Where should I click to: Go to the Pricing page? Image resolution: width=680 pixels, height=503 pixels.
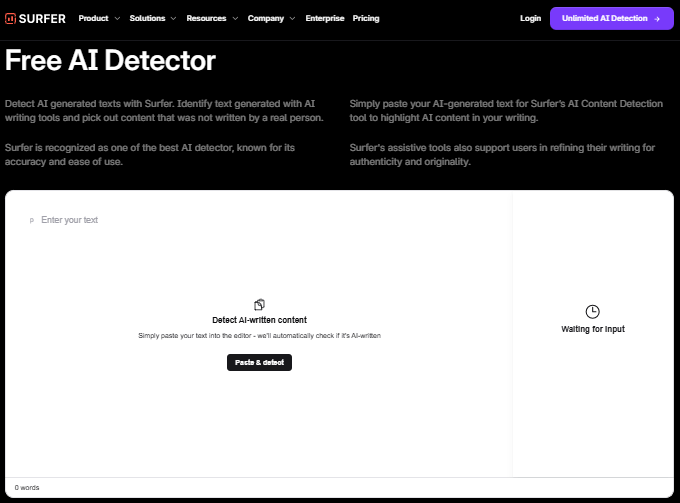click(366, 18)
